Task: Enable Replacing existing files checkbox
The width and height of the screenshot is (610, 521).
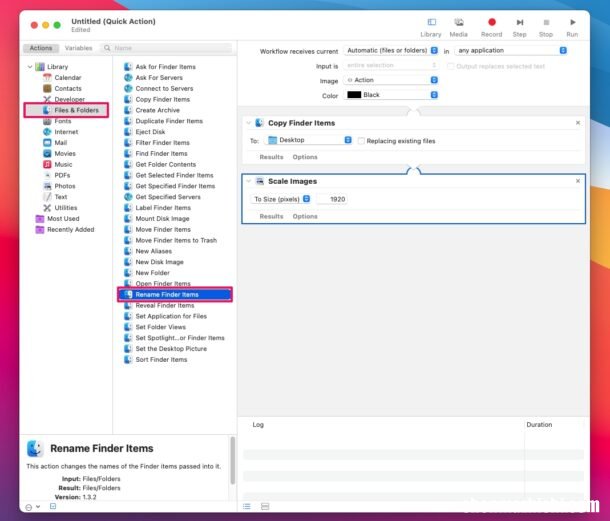Action: (361, 141)
